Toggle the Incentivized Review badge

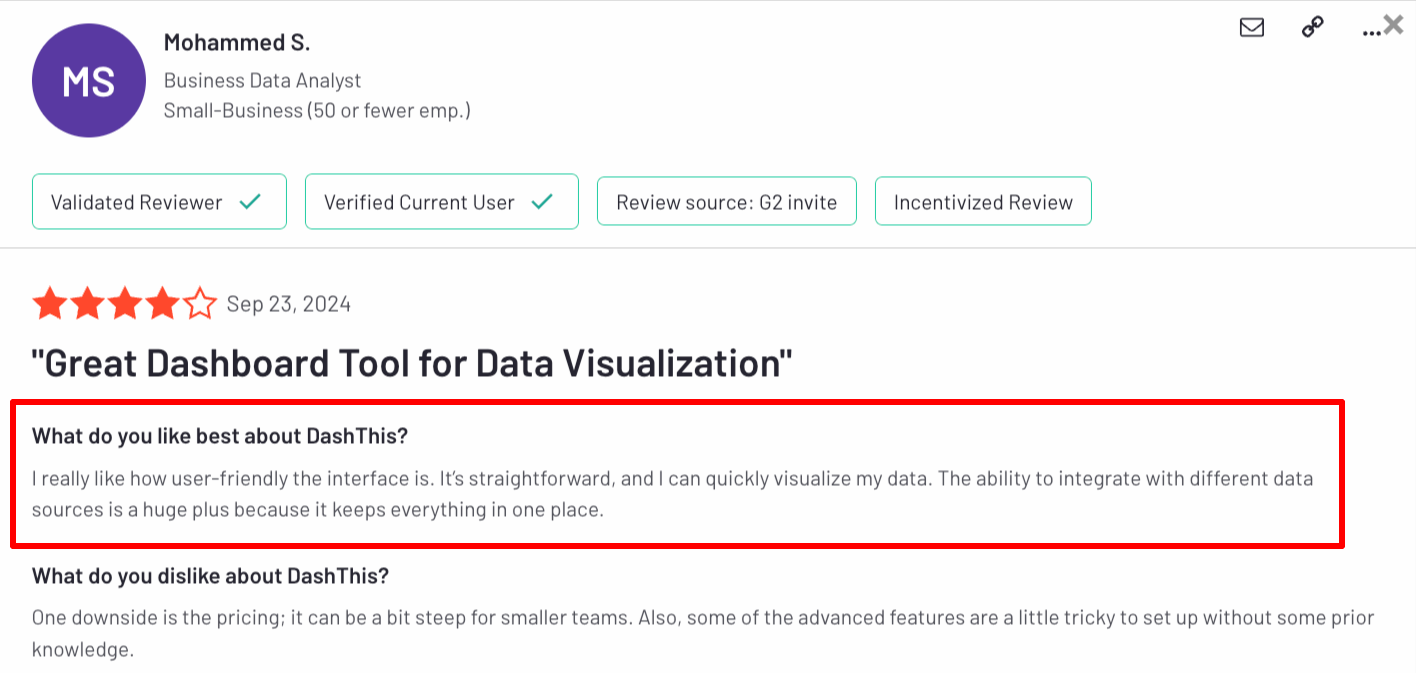click(982, 201)
